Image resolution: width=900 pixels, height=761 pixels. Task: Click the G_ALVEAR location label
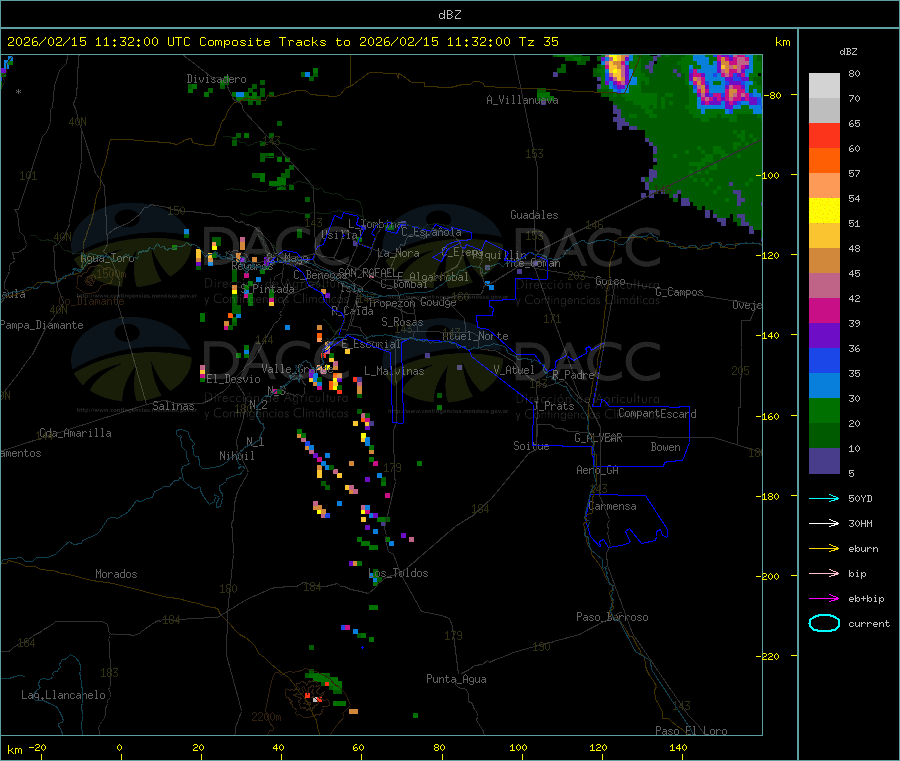click(598, 438)
